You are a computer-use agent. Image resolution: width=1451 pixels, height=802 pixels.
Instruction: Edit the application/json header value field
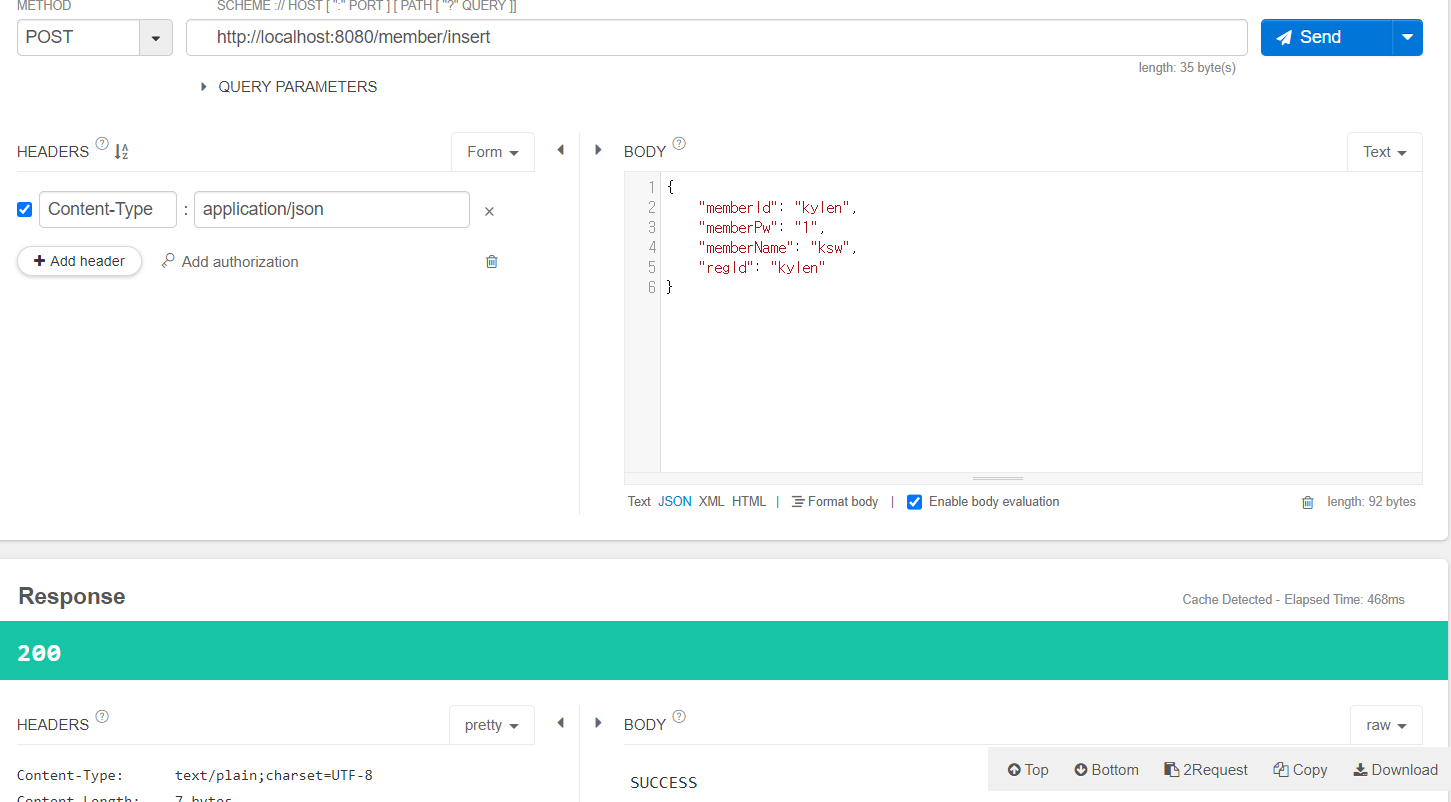[332, 209]
